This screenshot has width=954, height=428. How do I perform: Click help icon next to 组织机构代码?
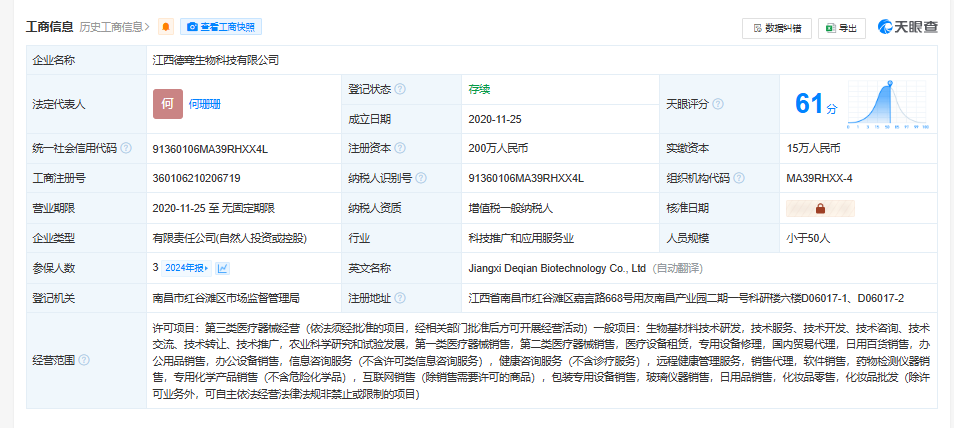pyautogui.click(x=739, y=178)
